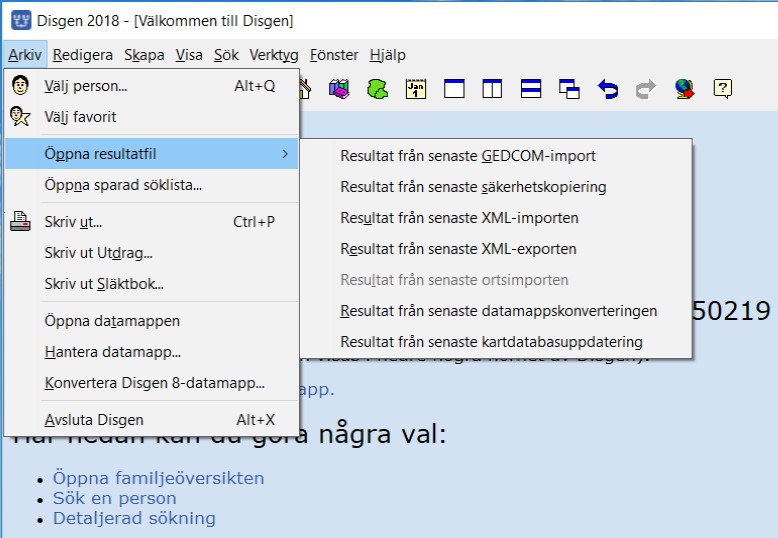Choose Välj favorit menu entry
The image size is (778, 538).
coord(152,117)
